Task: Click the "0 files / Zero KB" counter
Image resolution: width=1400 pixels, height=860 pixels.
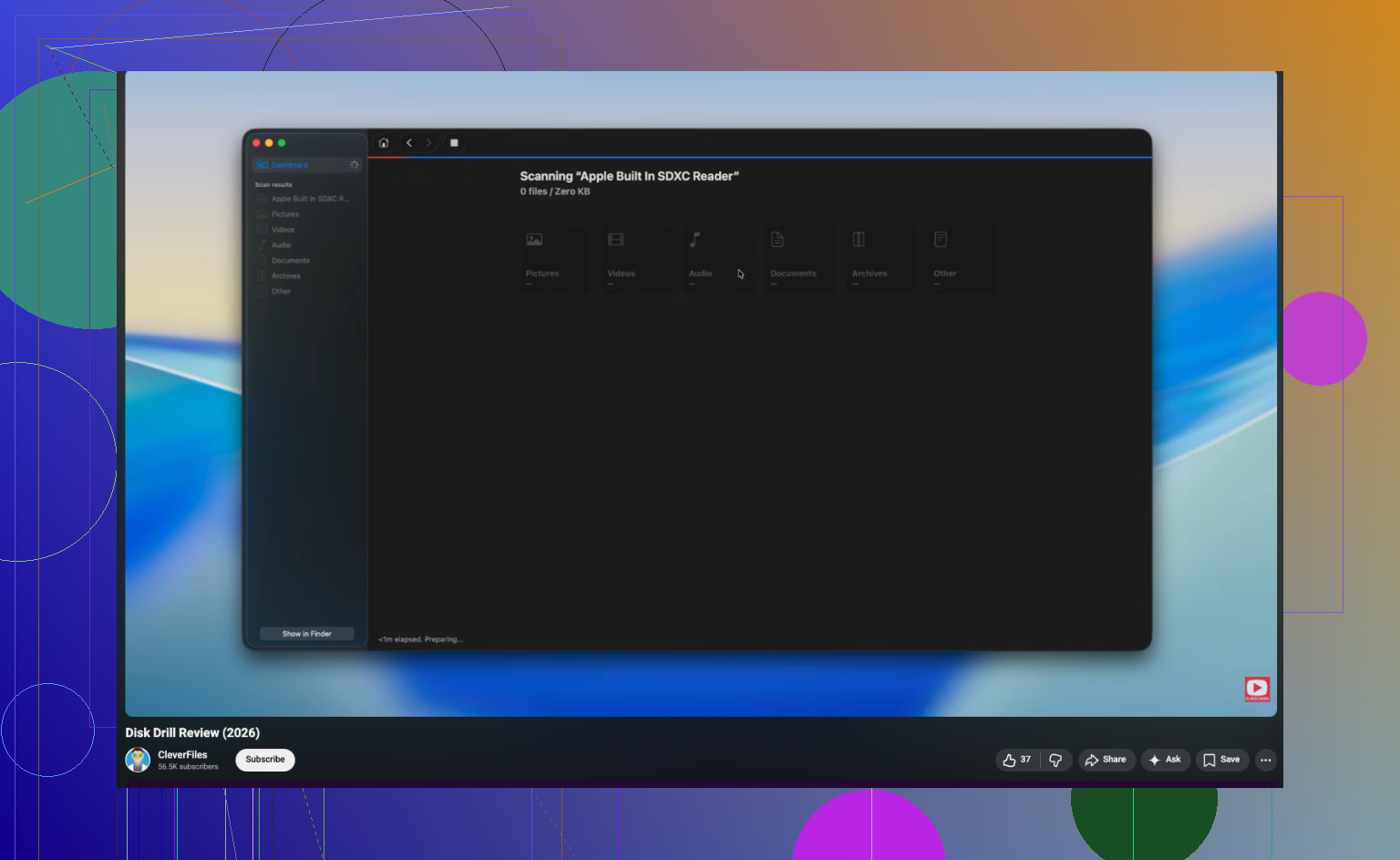Action: [555, 192]
